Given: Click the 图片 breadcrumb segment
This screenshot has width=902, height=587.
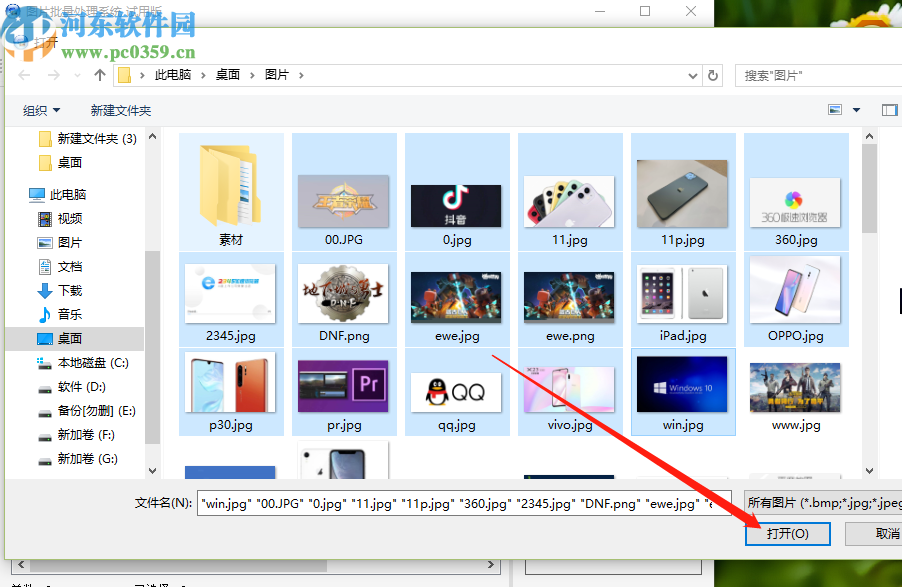Looking at the screenshot, I should point(277,75).
